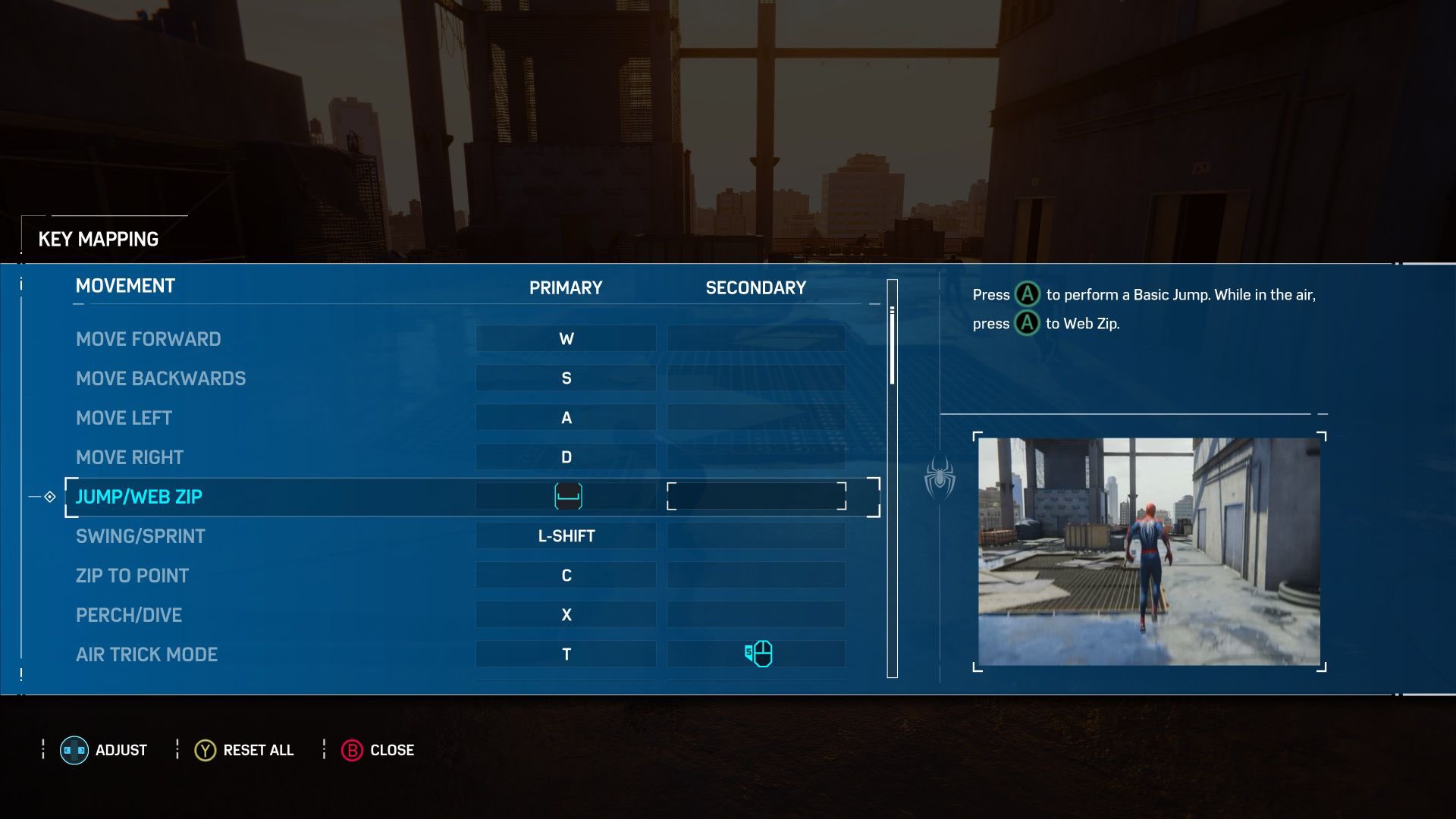Select the SWING/SPRINT primary key

pyautogui.click(x=564, y=536)
